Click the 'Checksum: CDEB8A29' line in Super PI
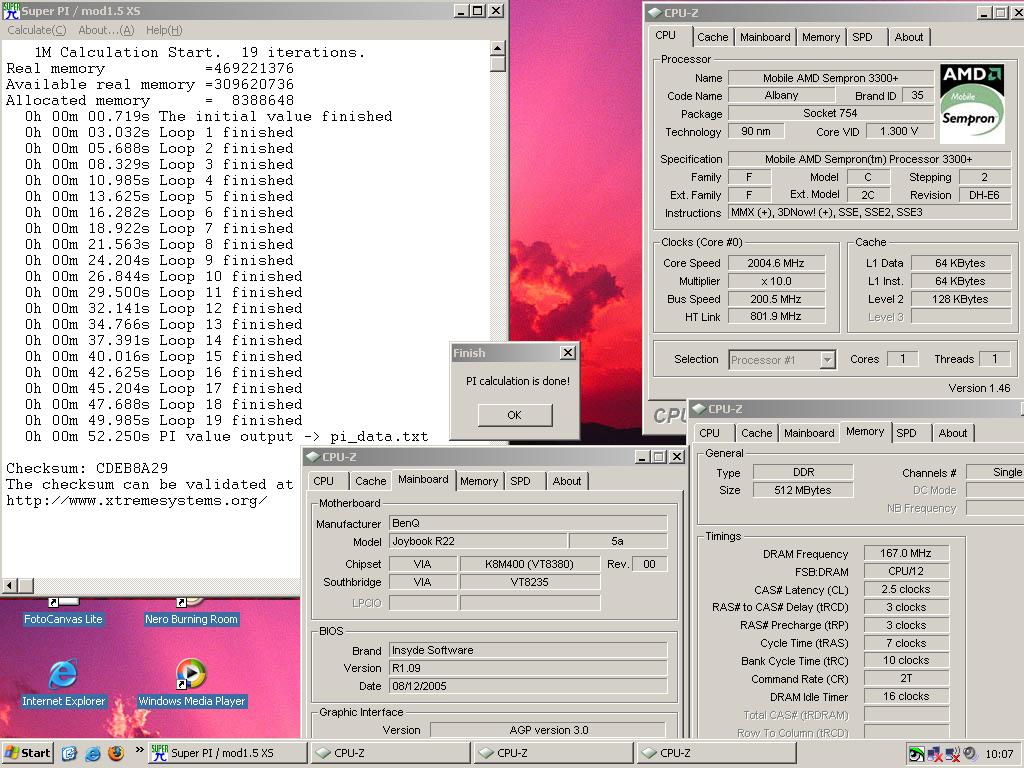 [x=87, y=468]
